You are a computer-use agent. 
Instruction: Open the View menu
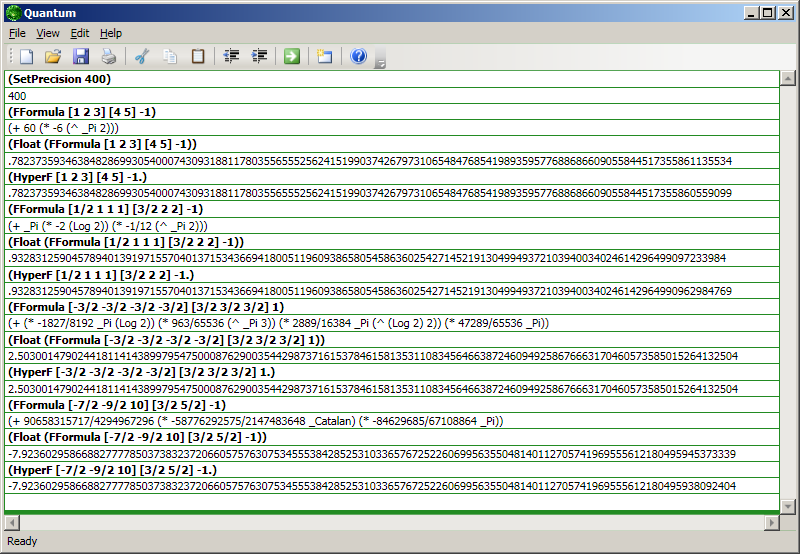[48, 33]
